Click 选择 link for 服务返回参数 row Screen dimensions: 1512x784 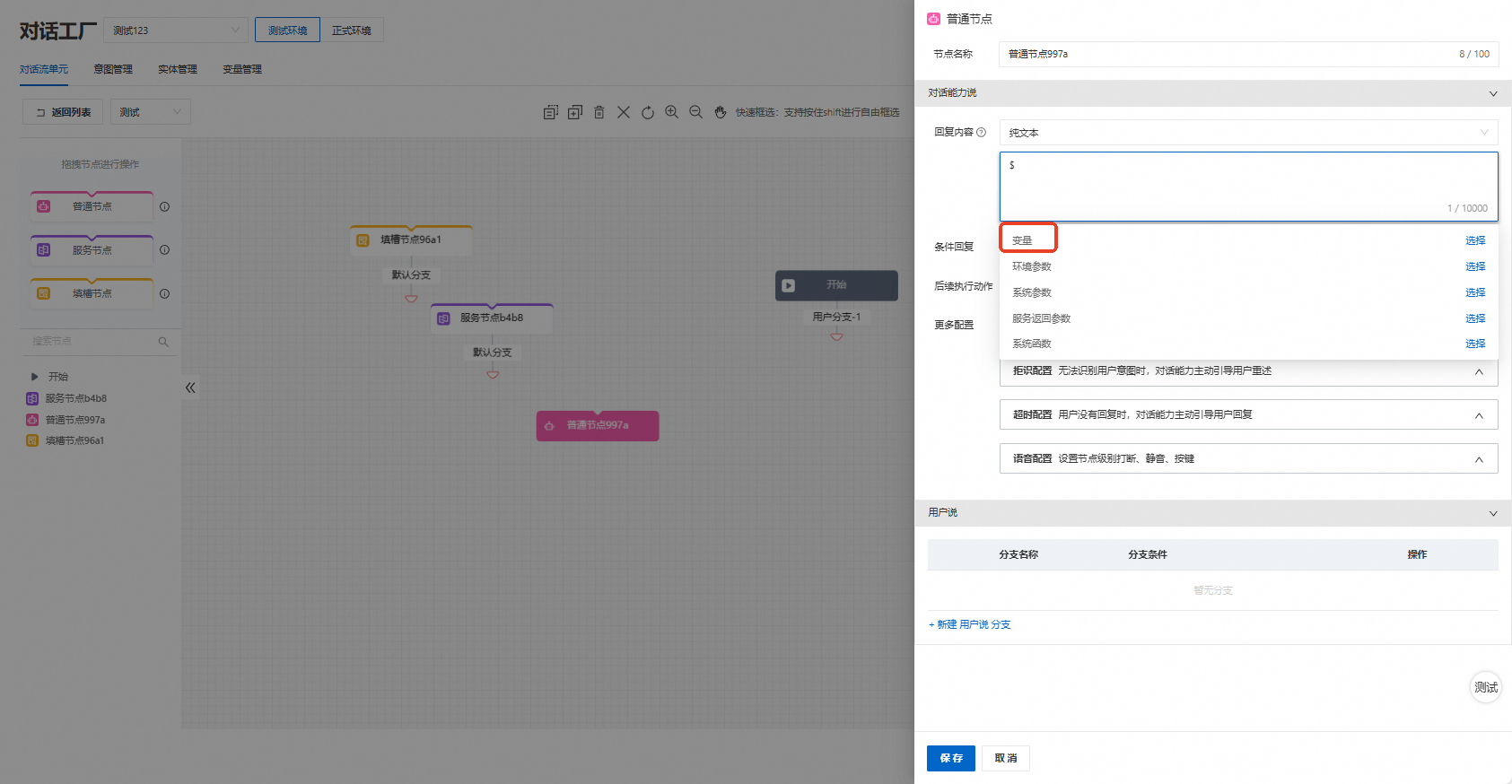(x=1475, y=318)
